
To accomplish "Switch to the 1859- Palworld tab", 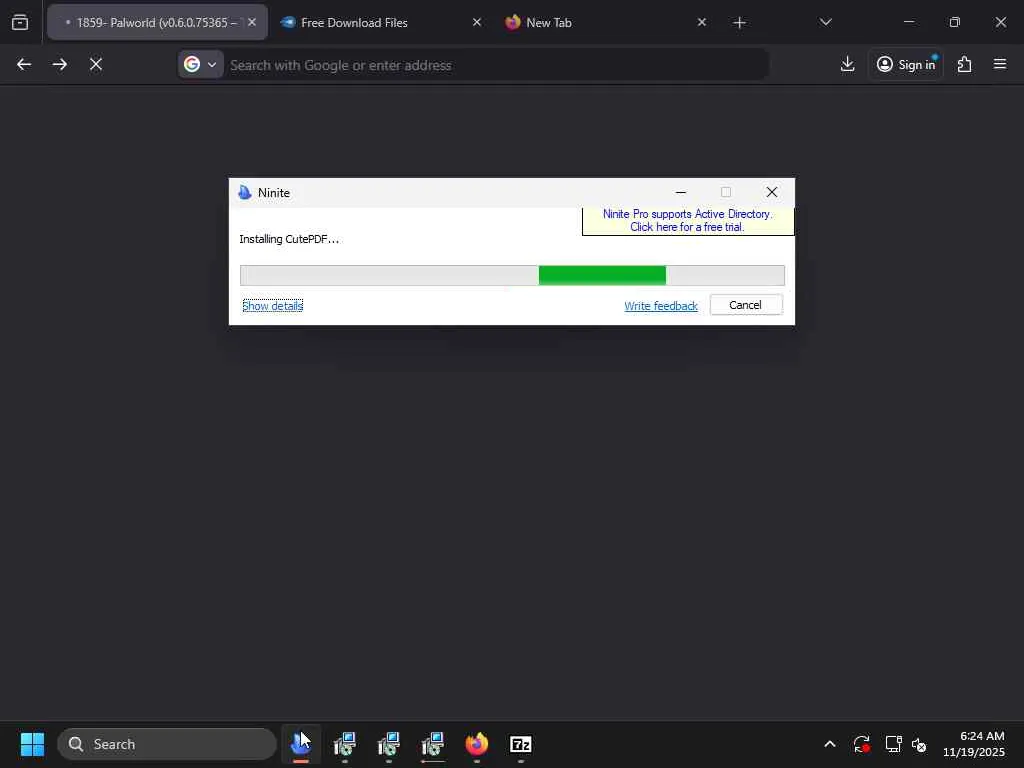I will (x=157, y=22).
